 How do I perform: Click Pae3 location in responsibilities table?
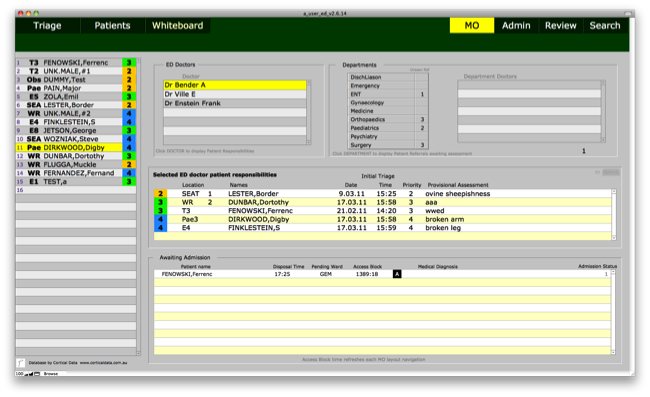pyautogui.click(x=189, y=219)
